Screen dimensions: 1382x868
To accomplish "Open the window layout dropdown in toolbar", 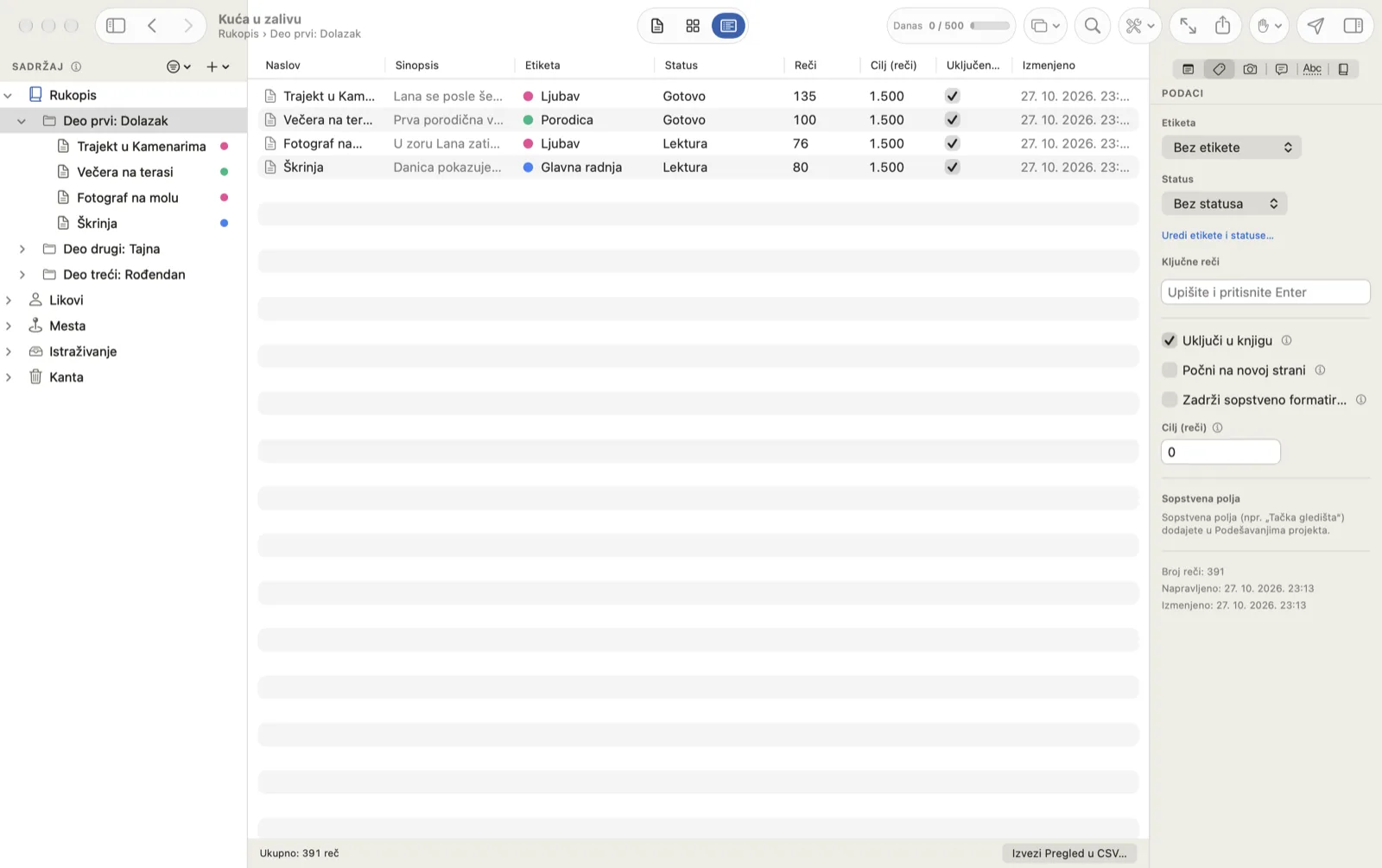I will point(1045,26).
